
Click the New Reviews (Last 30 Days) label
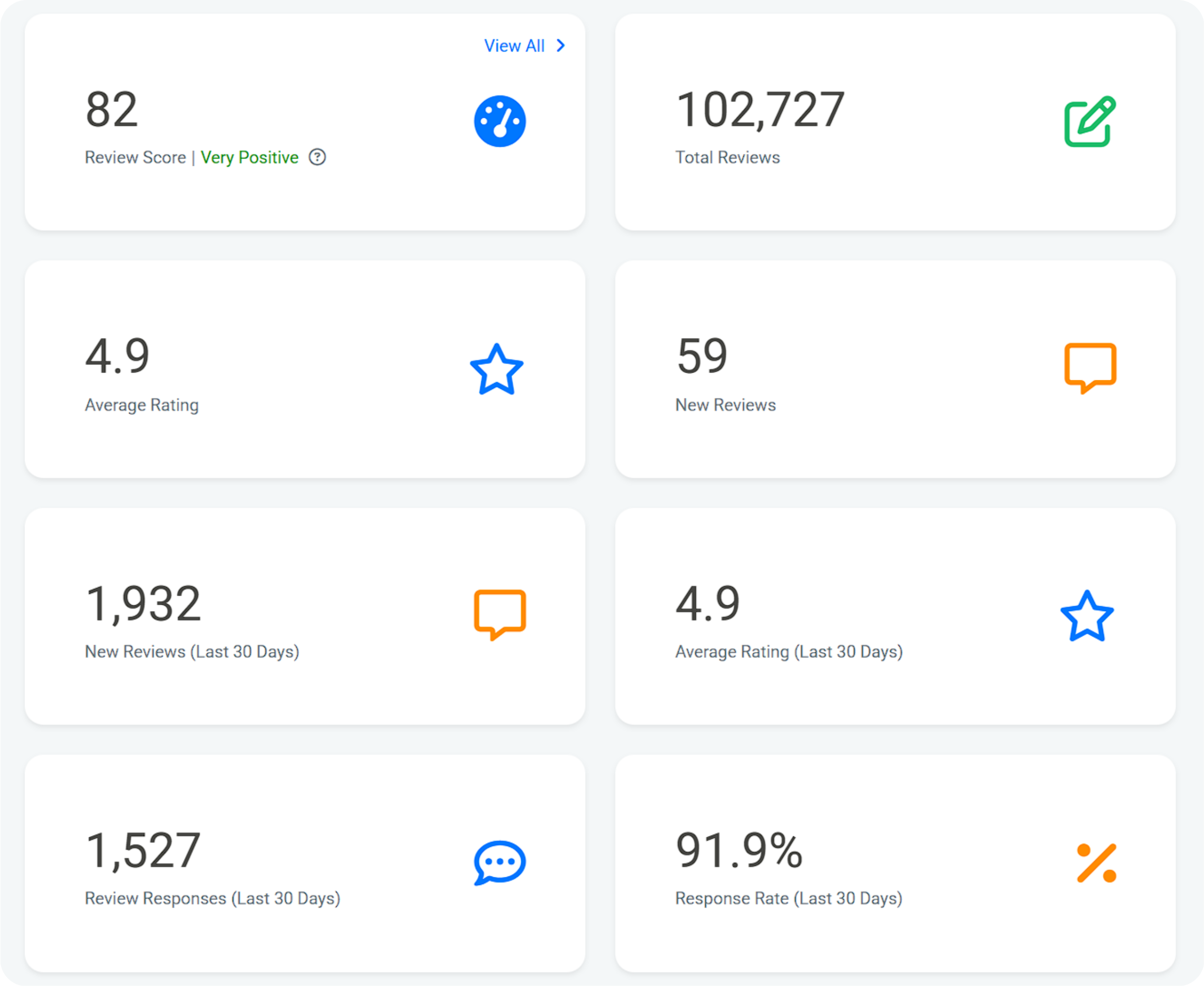pyautogui.click(x=192, y=651)
